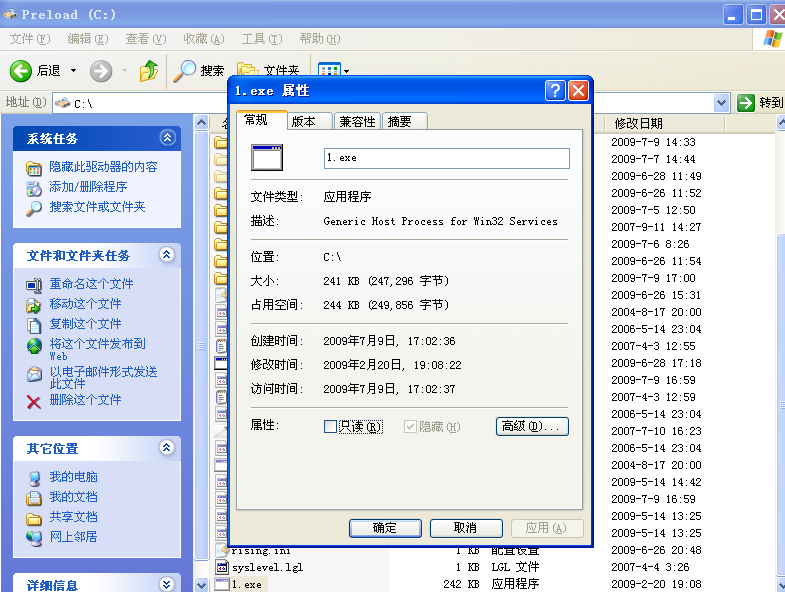Switch to the Compatibility tab
Image resolution: width=785 pixels, height=592 pixels.
pos(357,121)
